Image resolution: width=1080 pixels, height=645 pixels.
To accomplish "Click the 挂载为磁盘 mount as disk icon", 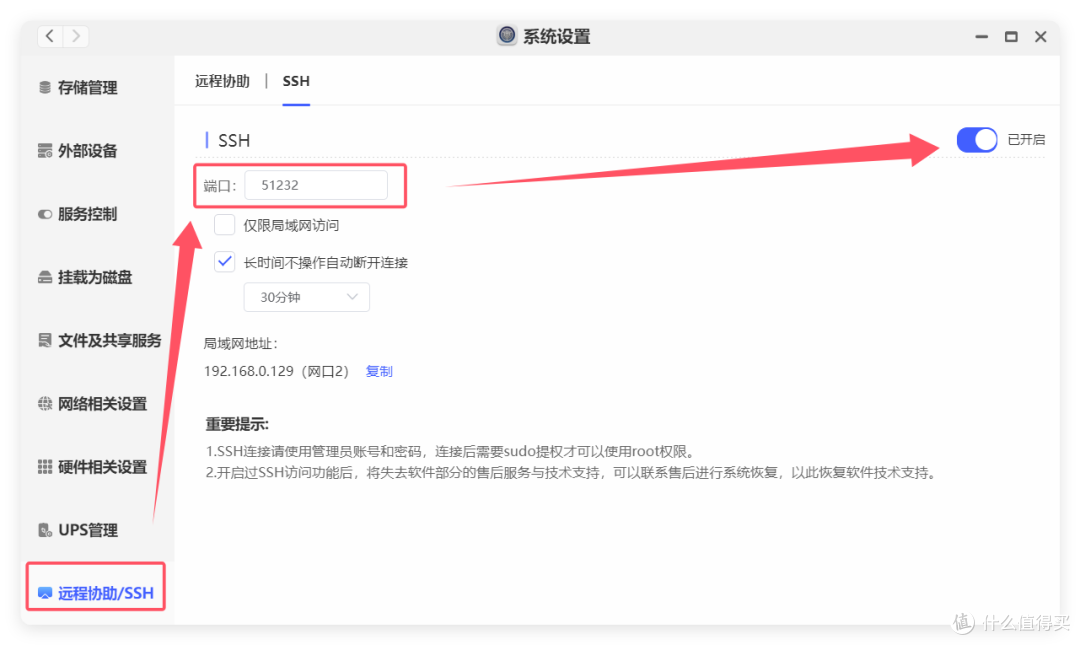I will pos(85,277).
